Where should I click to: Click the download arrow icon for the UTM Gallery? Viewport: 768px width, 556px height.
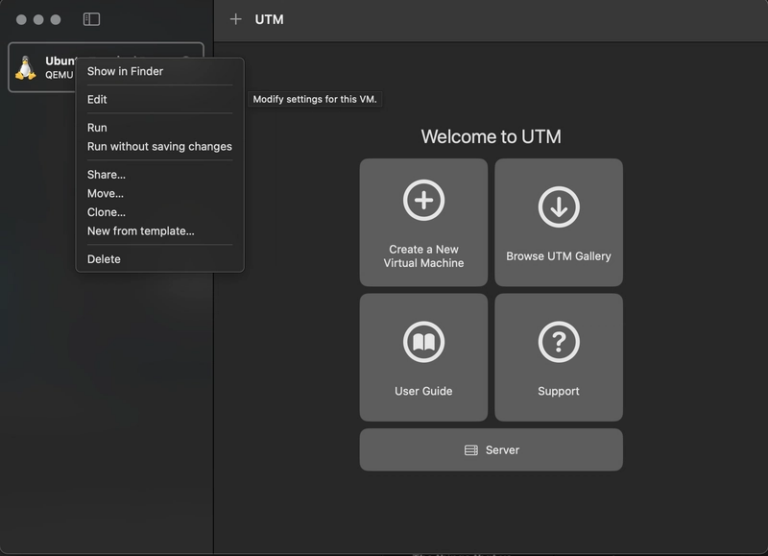(558, 207)
